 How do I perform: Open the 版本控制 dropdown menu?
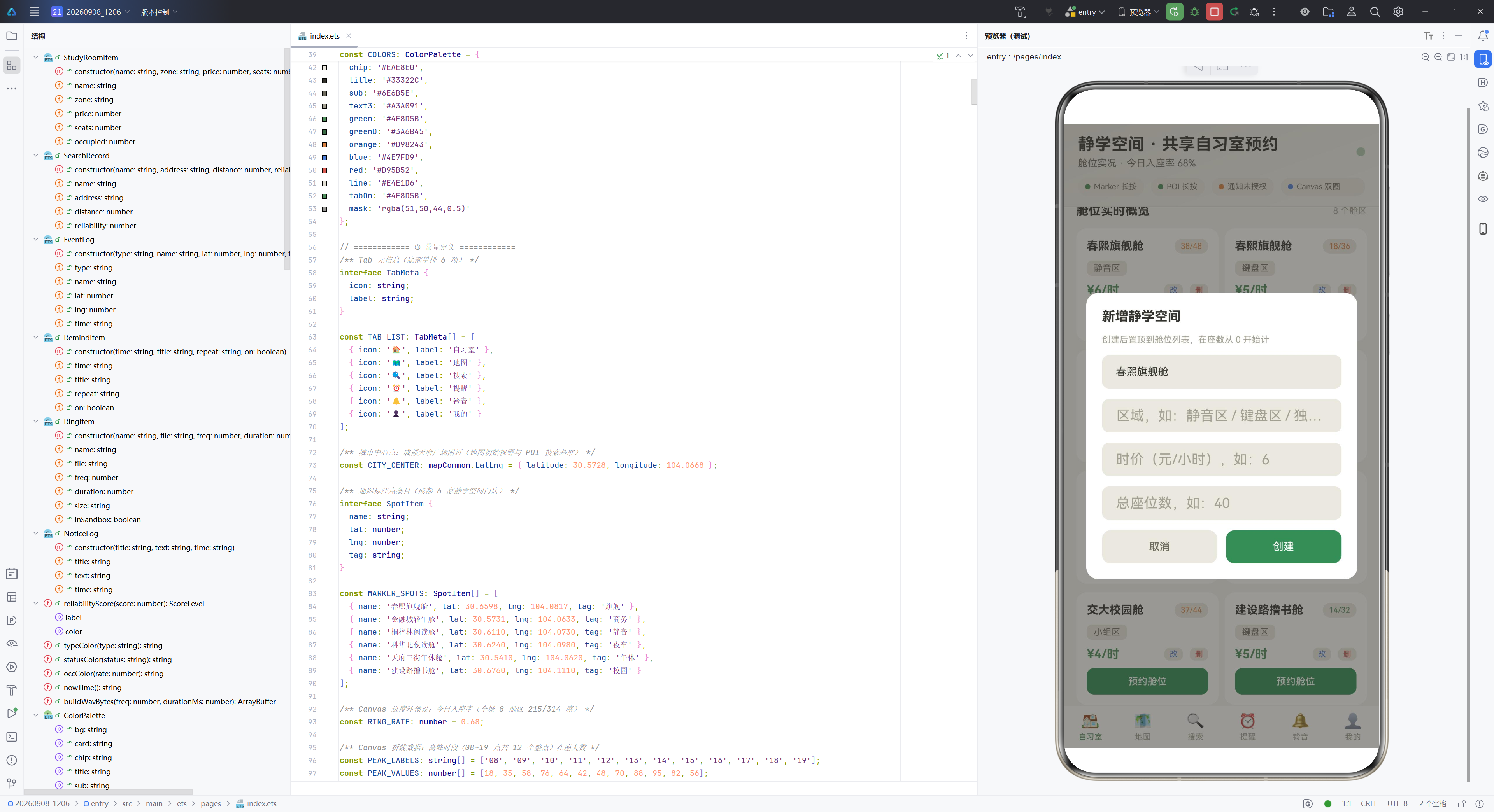tap(159, 12)
